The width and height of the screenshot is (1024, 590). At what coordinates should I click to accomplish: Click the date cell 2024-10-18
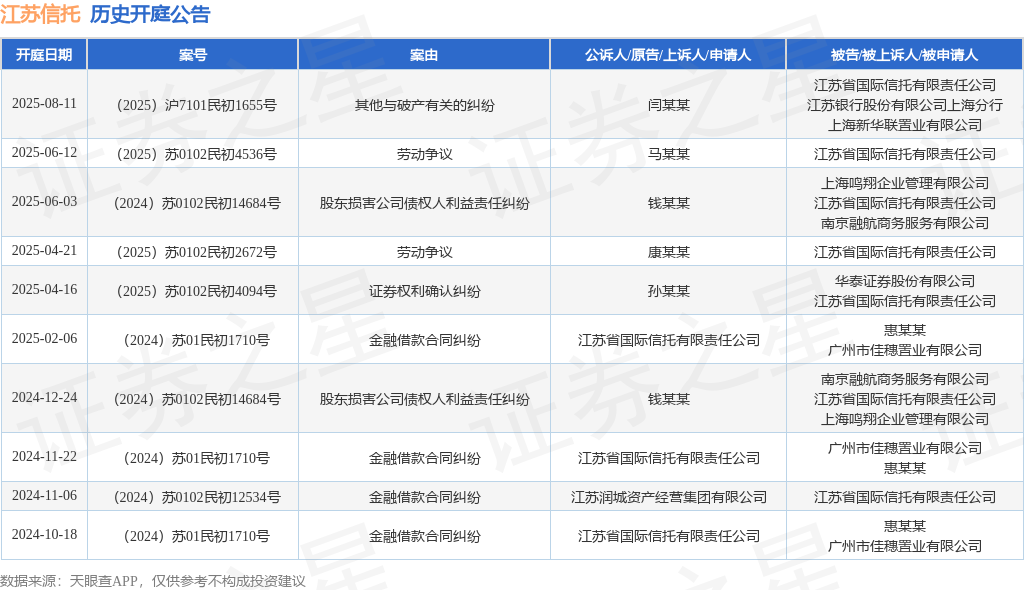coord(44,535)
